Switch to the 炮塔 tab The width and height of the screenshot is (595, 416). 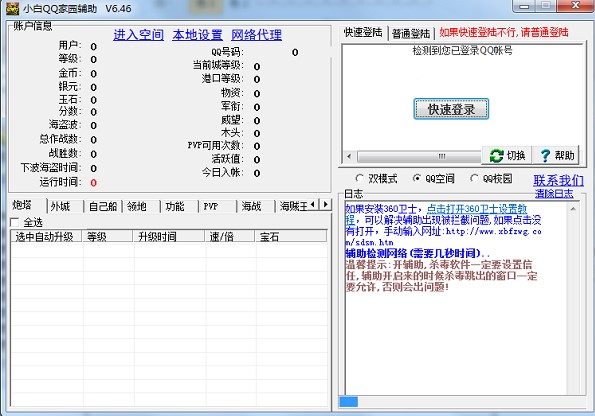[22, 205]
